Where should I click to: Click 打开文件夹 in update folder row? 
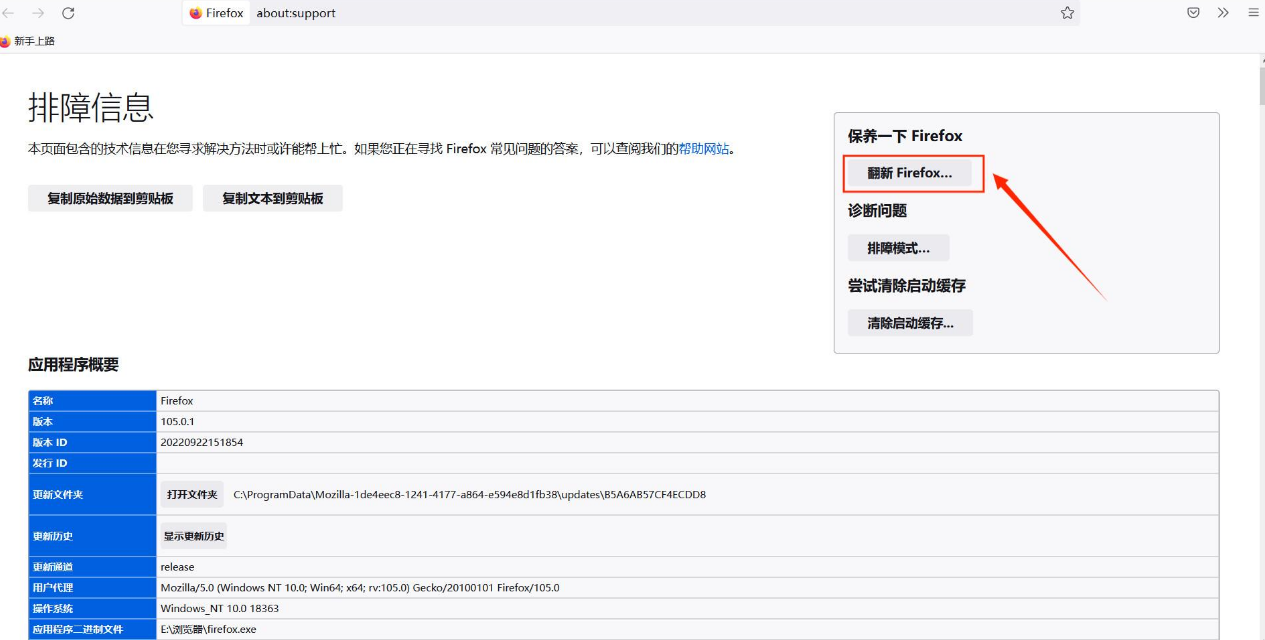coord(192,494)
